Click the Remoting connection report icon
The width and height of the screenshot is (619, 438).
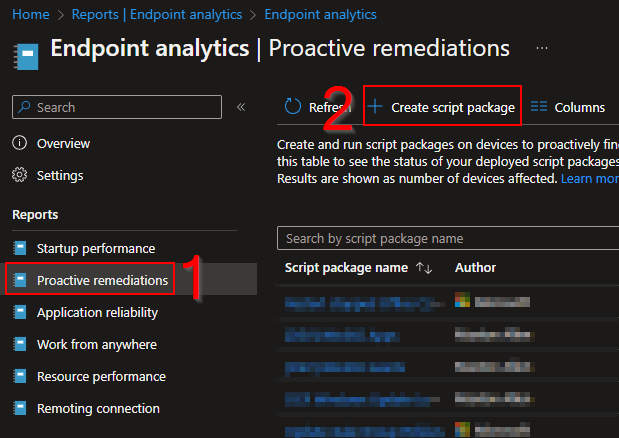pos(20,408)
